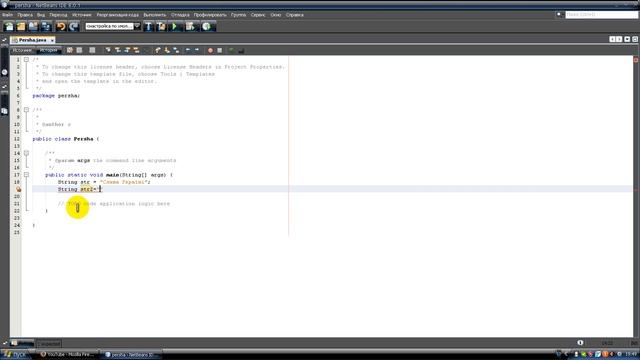Screen dimensions: 640x360
Task: Click the comment lines editor icon
Action: 231,50
